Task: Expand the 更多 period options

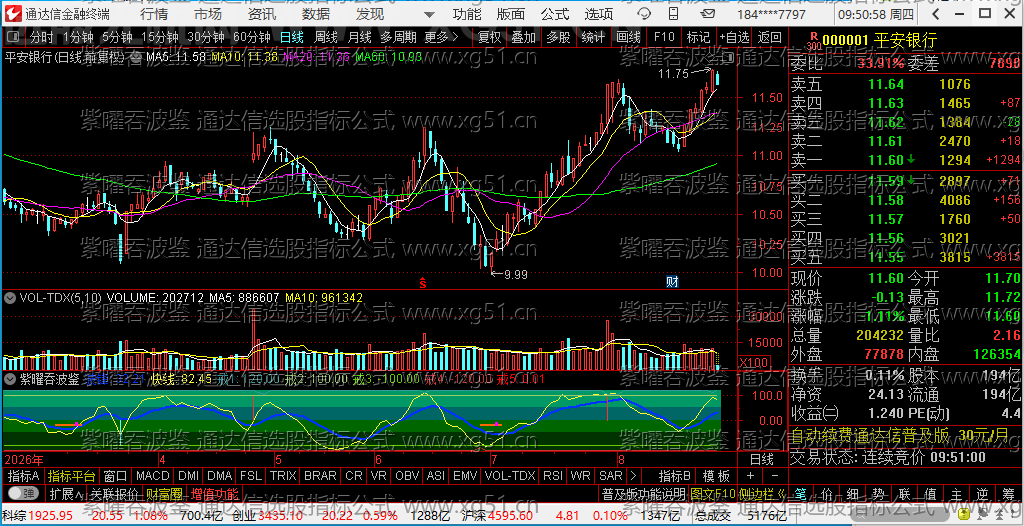Action: tap(441, 37)
